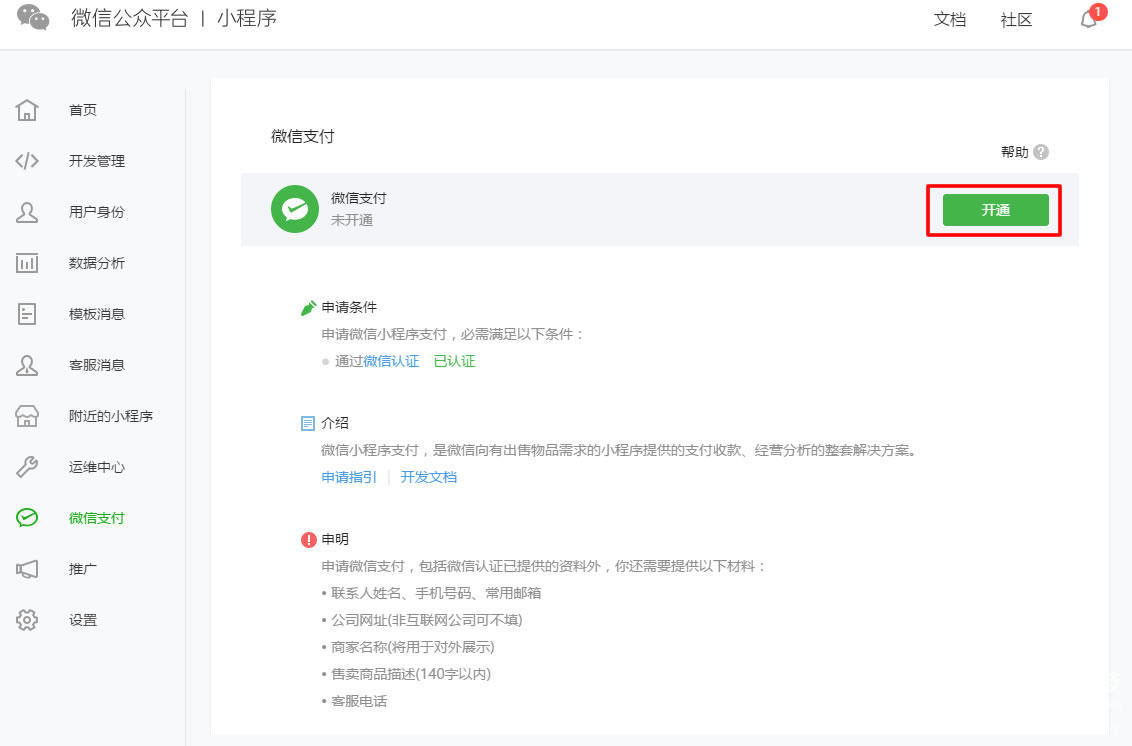Click the help question mark icon

[1041, 152]
